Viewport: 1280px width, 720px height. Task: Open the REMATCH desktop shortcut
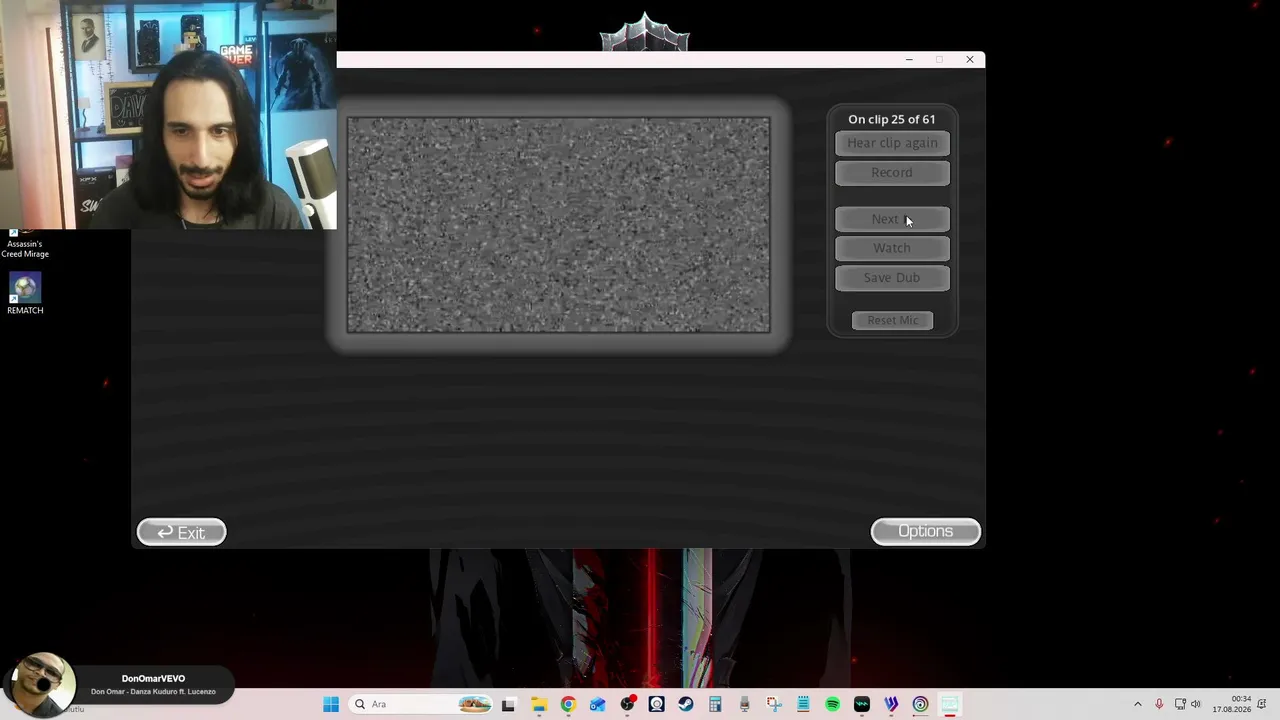[x=25, y=294]
